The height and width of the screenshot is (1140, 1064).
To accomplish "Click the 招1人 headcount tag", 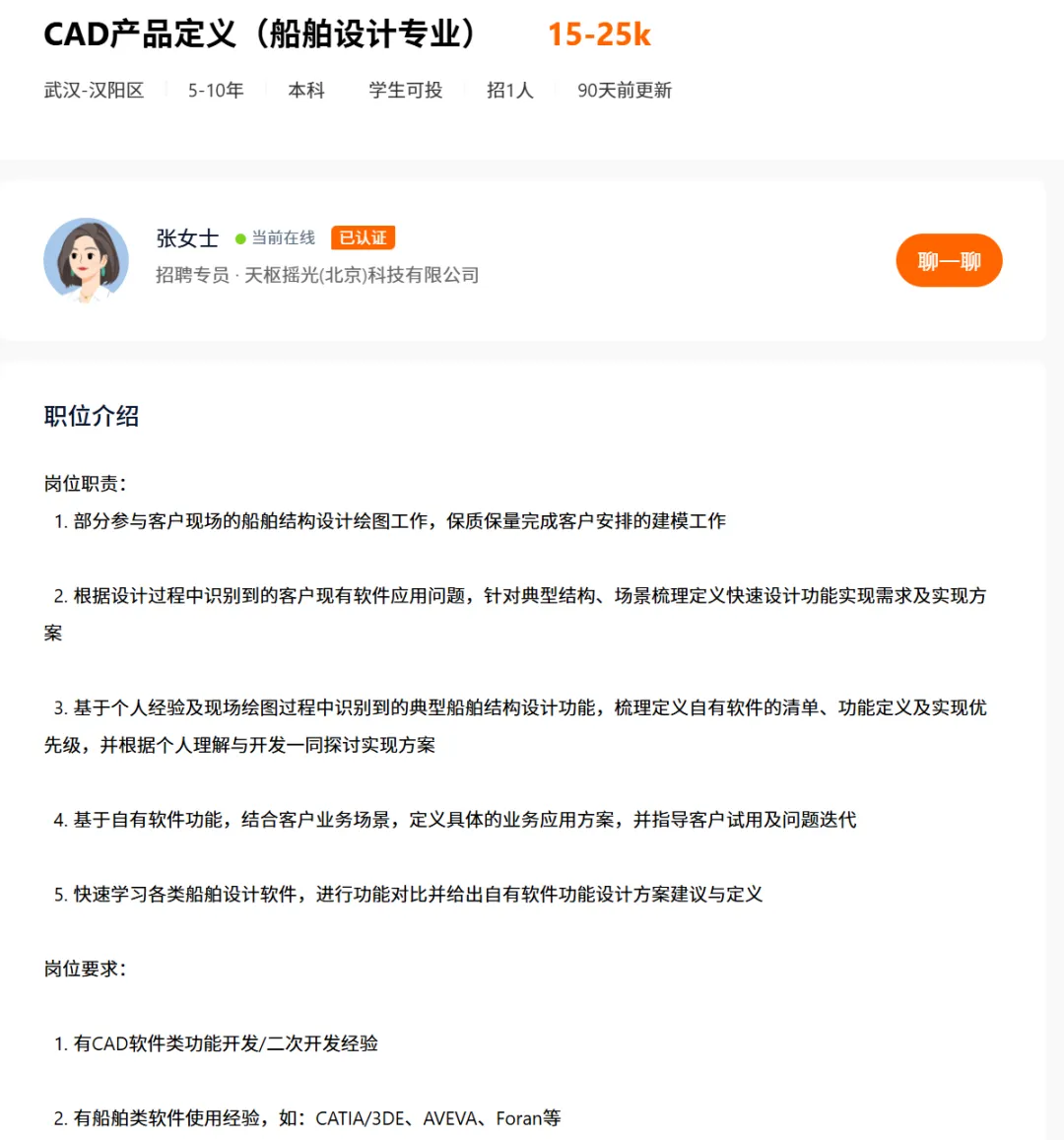I will tap(510, 90).
